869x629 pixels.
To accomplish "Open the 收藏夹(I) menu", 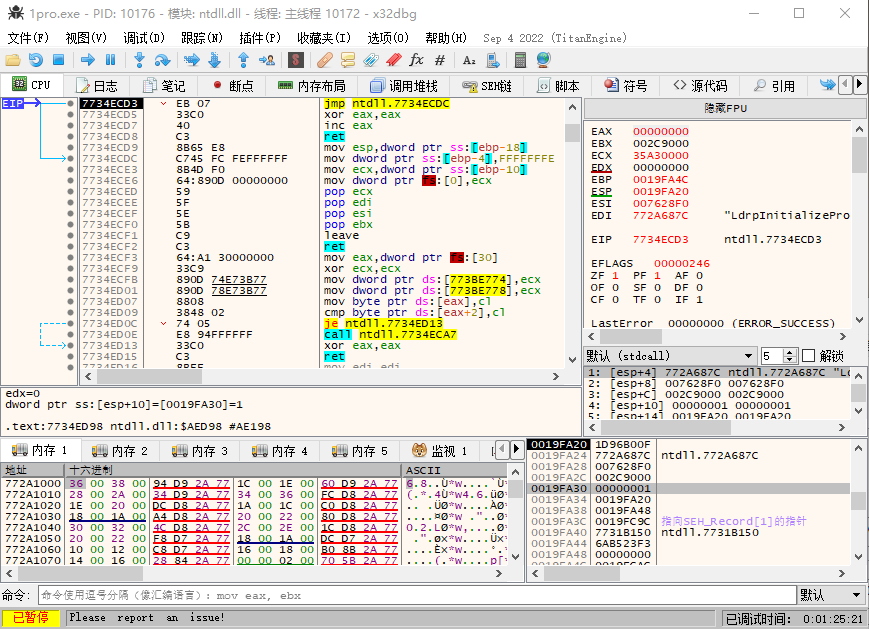I will tap(324, 38).
